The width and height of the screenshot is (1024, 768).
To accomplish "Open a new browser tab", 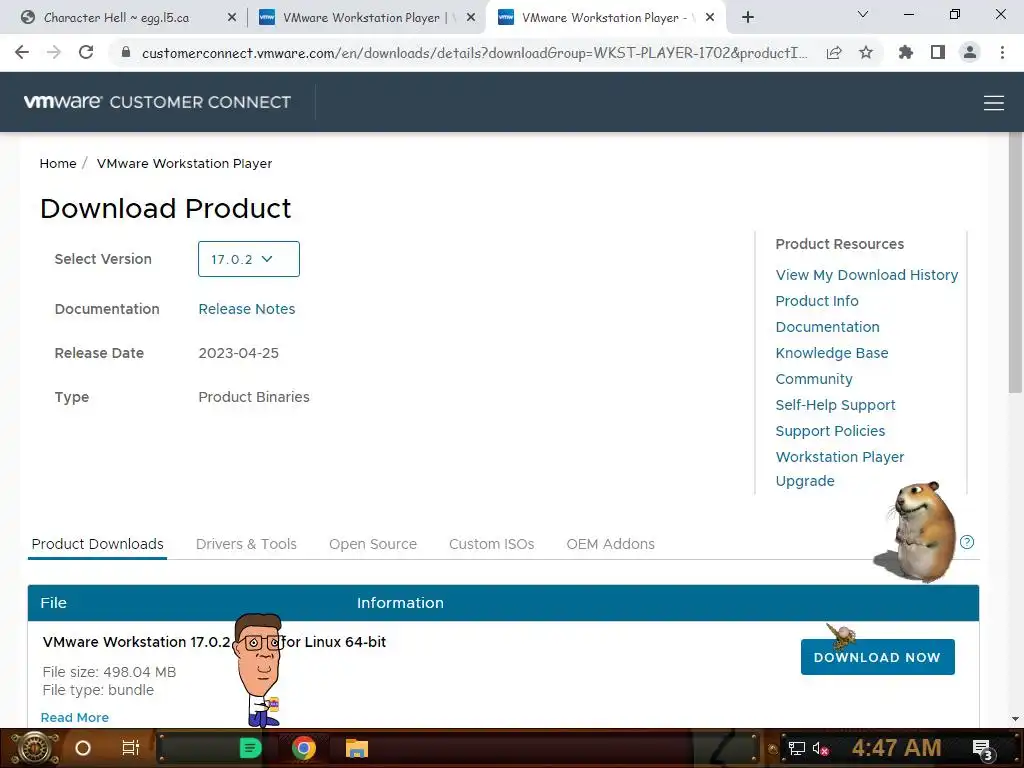I will 748,17.
